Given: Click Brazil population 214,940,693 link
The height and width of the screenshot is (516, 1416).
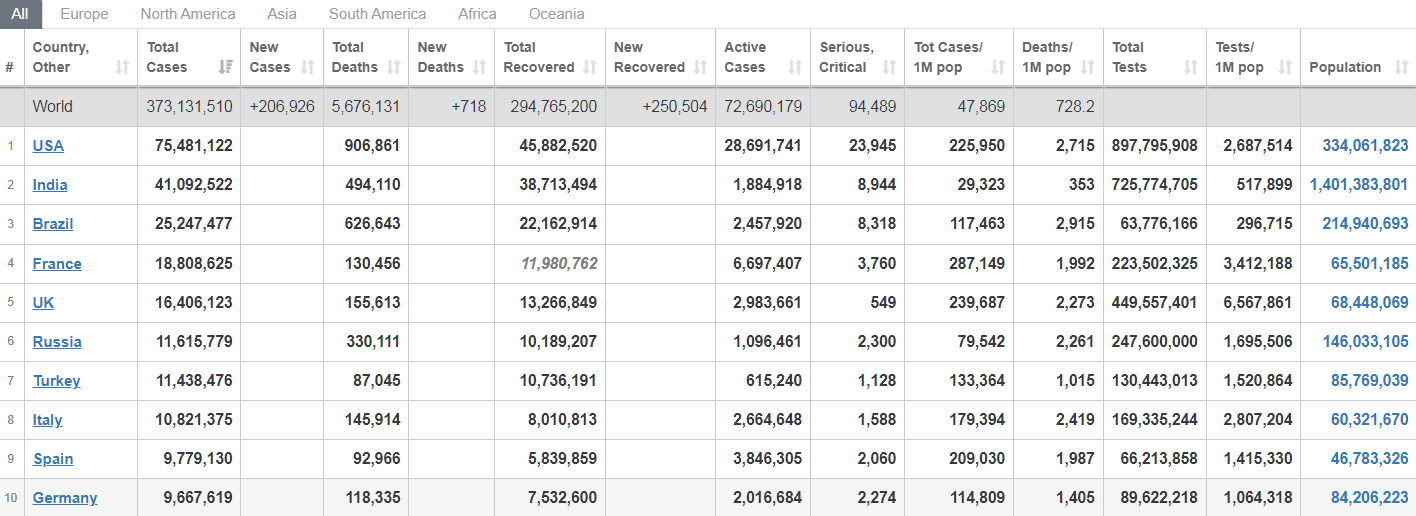Looking at the screenshot, I should [x=1365, y=224].
